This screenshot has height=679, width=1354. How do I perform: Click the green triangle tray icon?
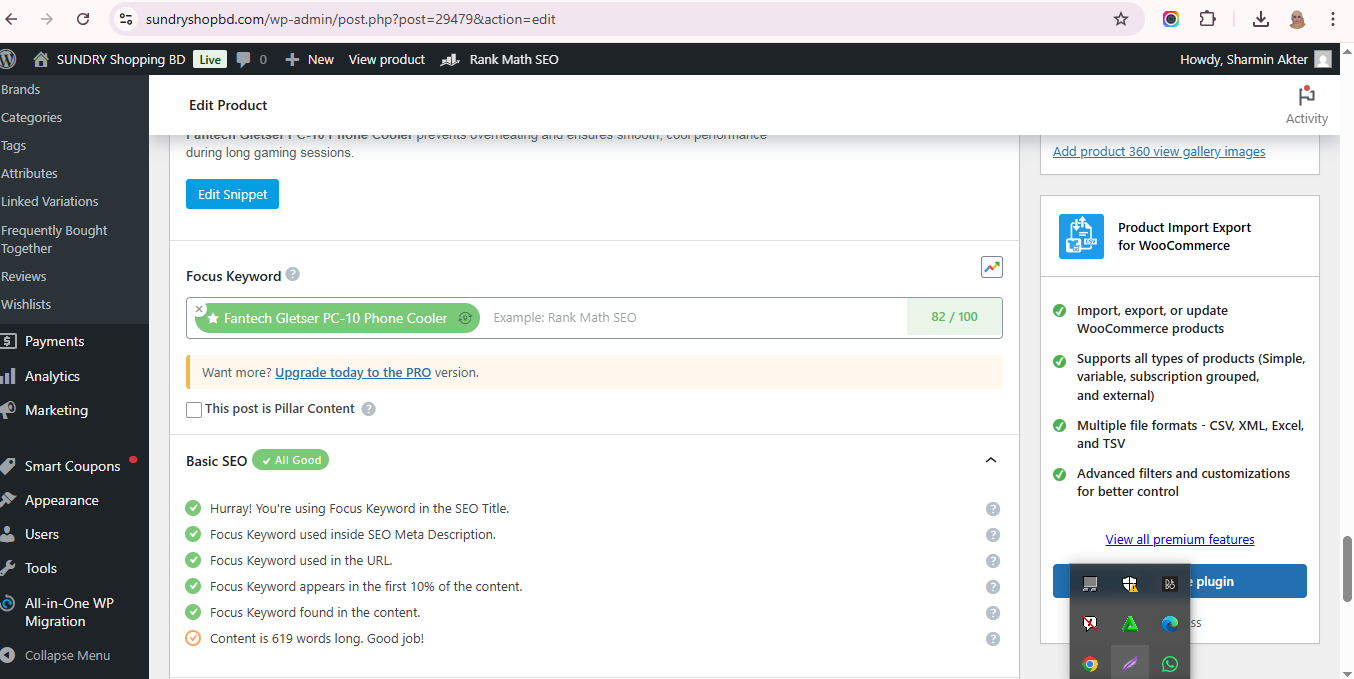pos(1130,624)
